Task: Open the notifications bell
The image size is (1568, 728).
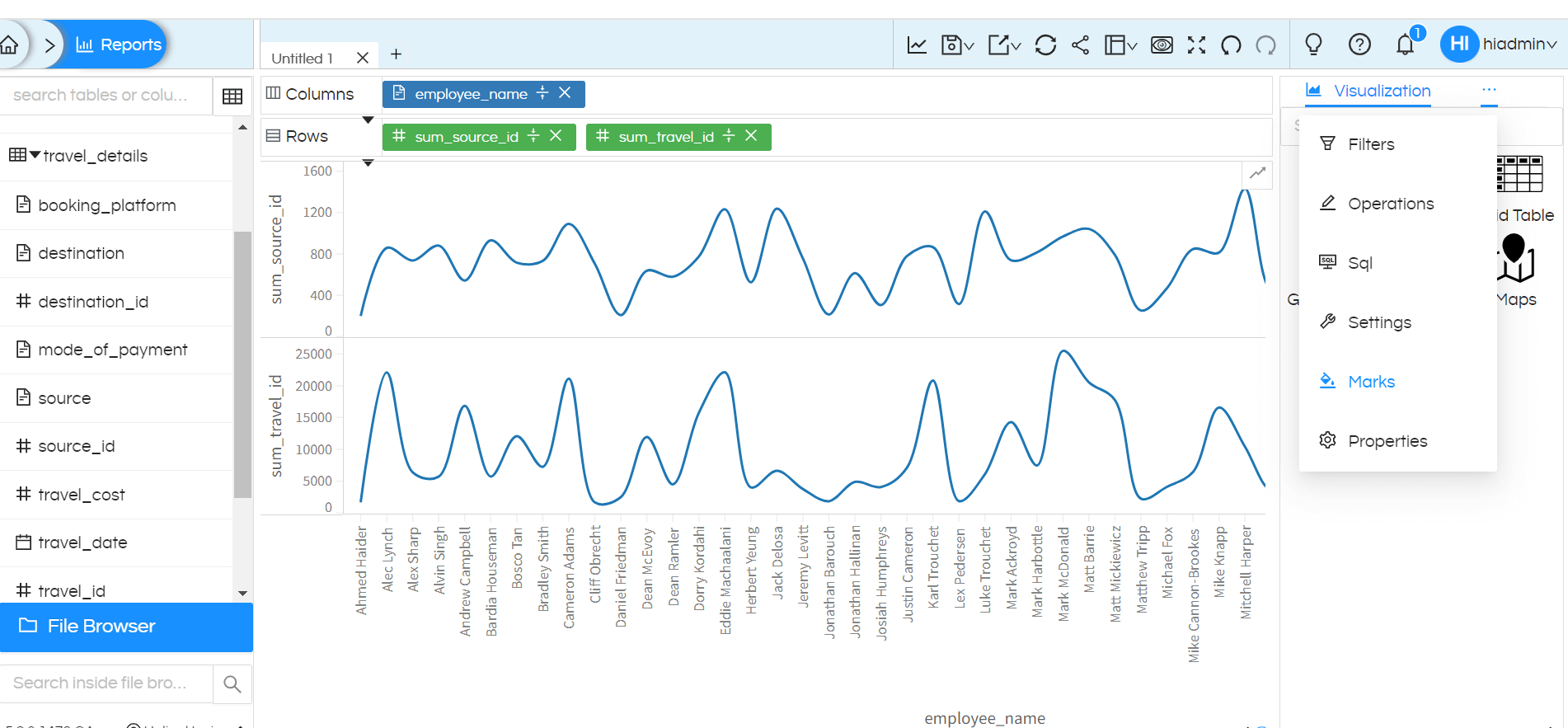Action: tap(1406, 45)
